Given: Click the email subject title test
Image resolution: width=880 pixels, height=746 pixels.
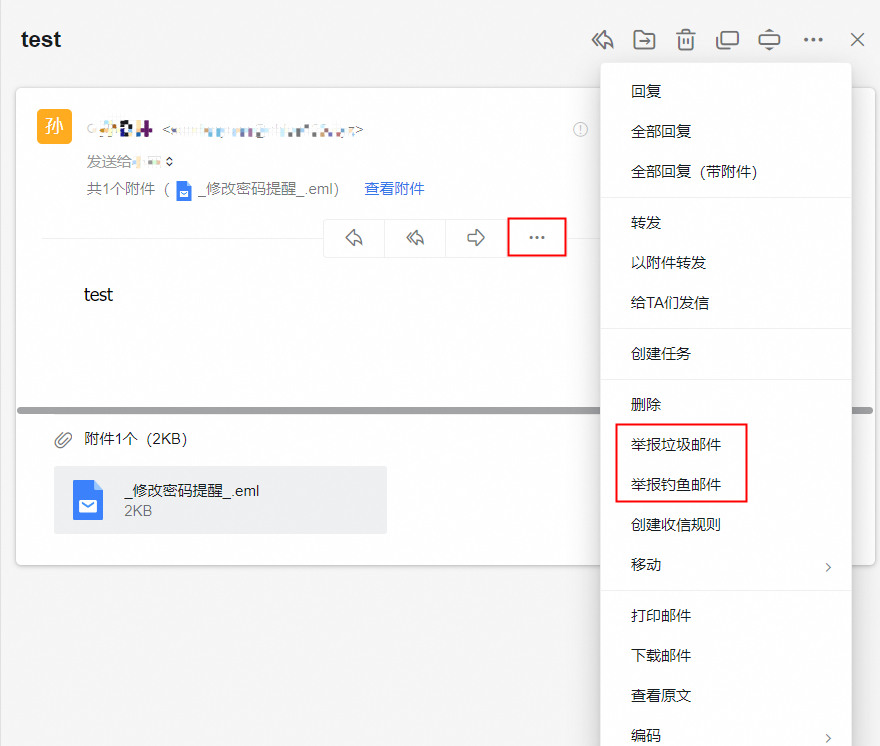Looking at the screenshot, I should point(41,40).
